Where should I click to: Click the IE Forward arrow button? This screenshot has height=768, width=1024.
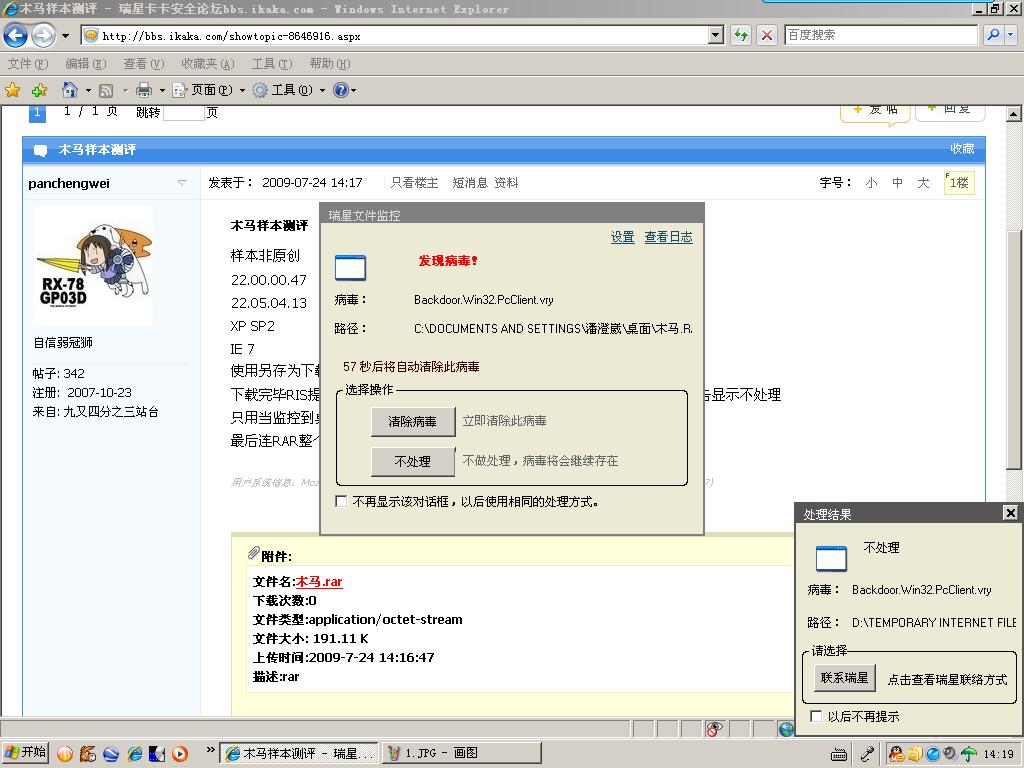pos(44,35)
